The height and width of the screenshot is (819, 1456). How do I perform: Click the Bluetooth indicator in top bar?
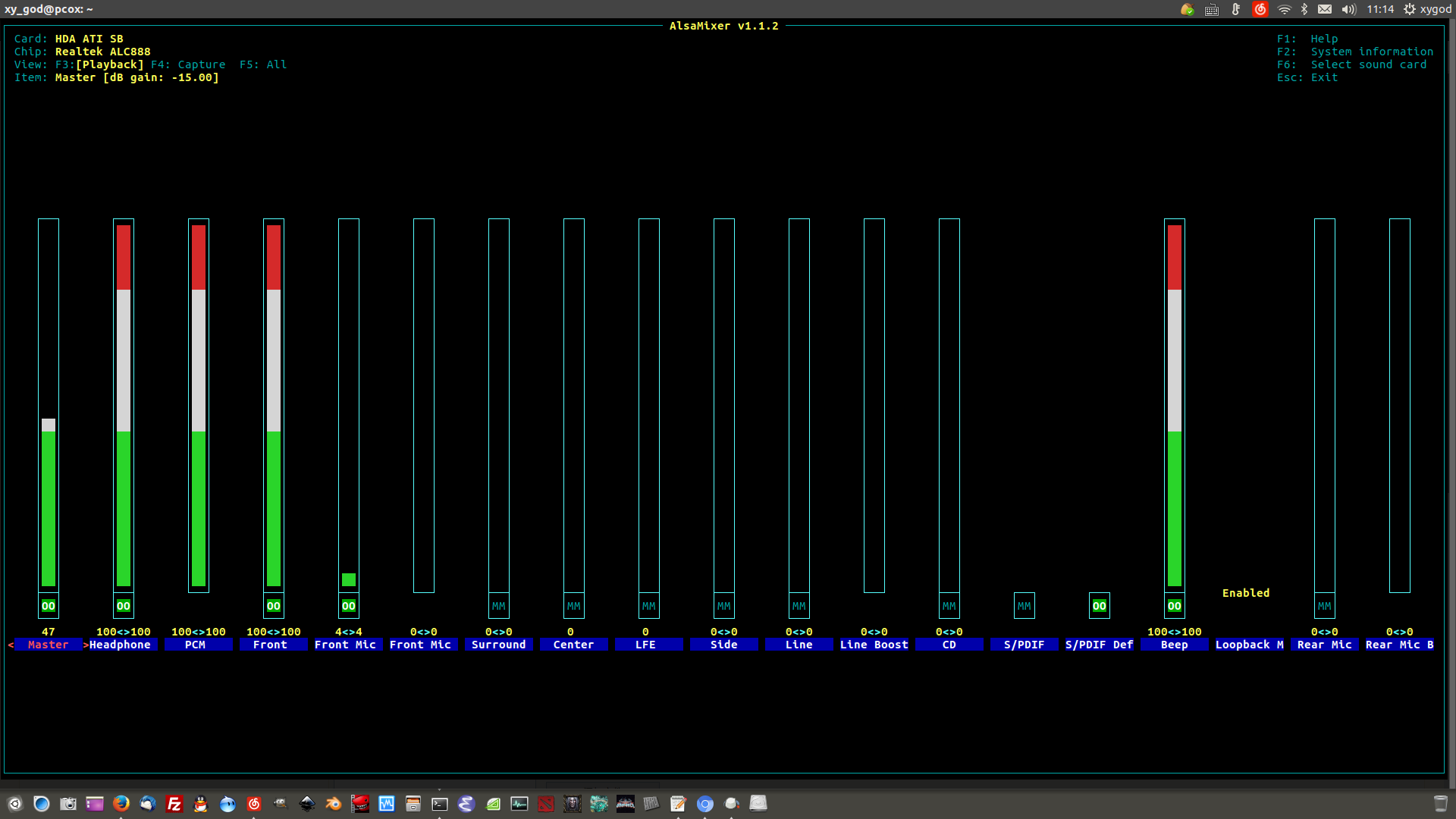click(1304, 9)
